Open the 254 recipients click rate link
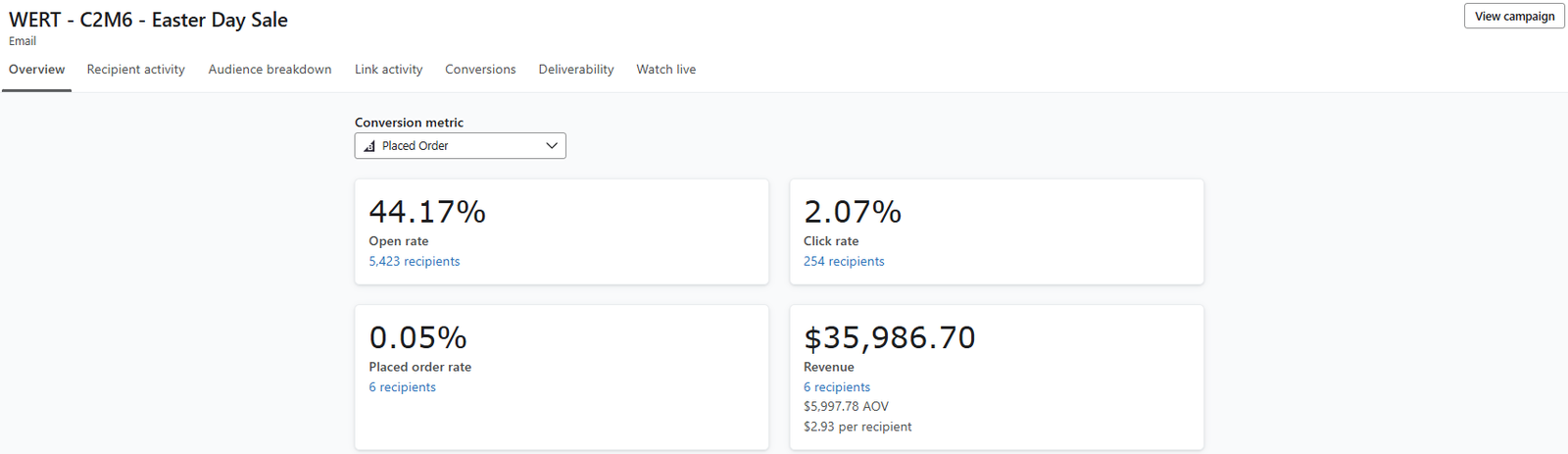This screenshot has width=1568, height=454. tap(844, 262)
